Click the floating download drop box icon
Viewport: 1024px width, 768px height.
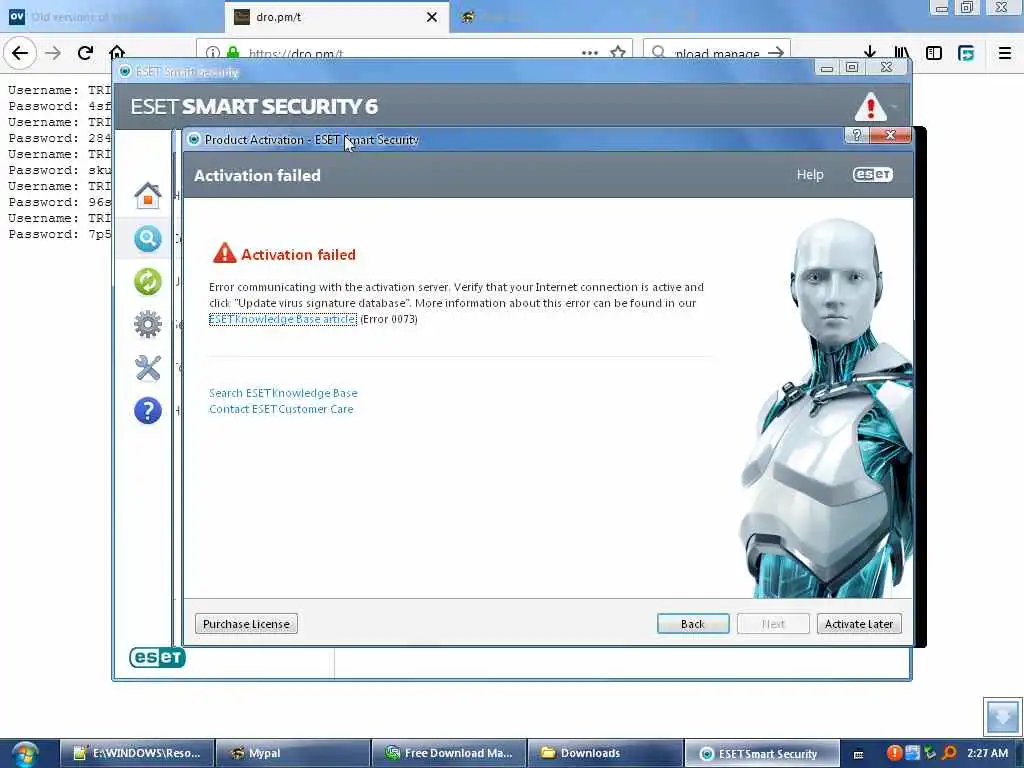pyautogui.click(x=1002, y=716)
